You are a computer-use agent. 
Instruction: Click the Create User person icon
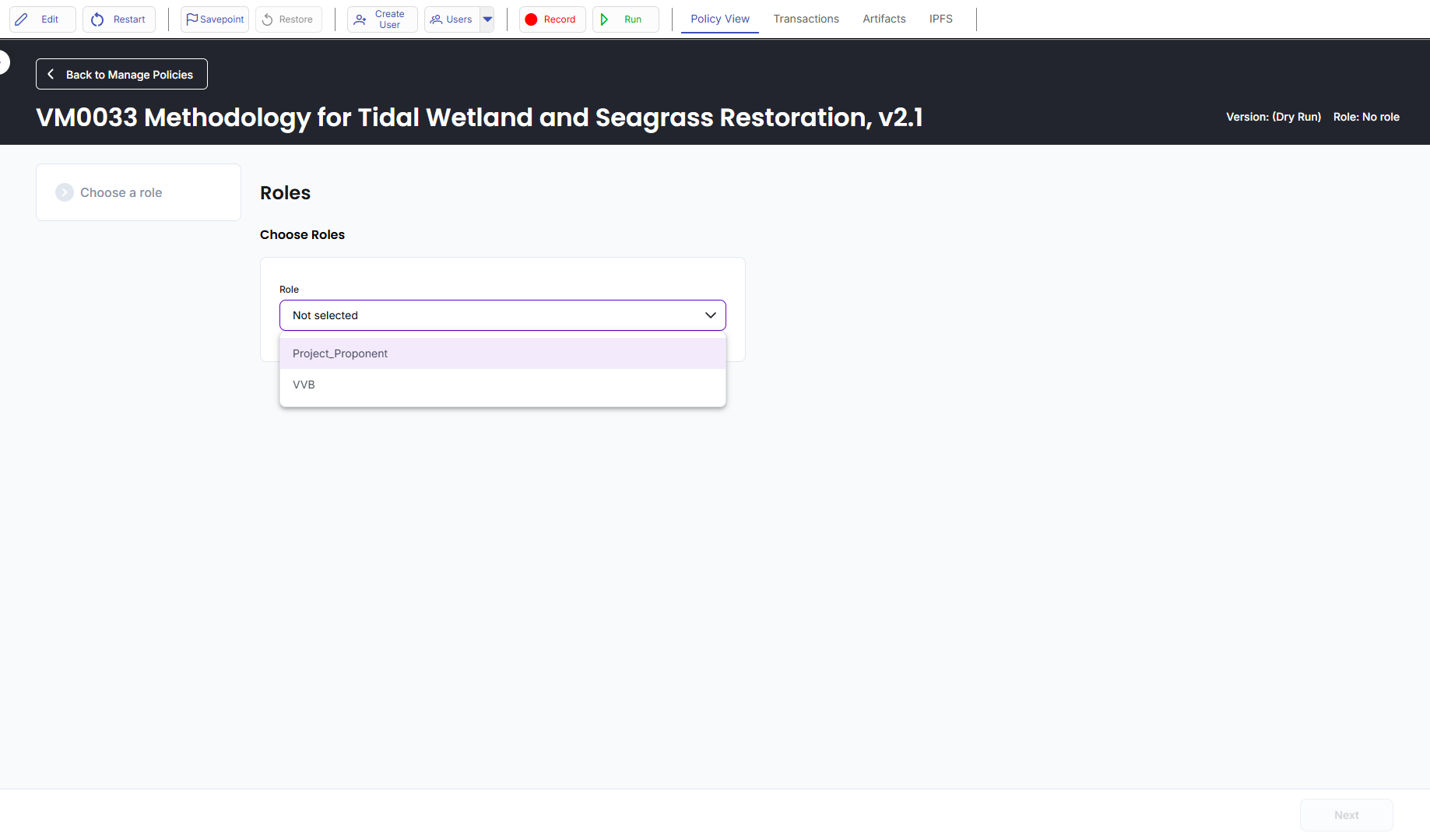[360, 19]
